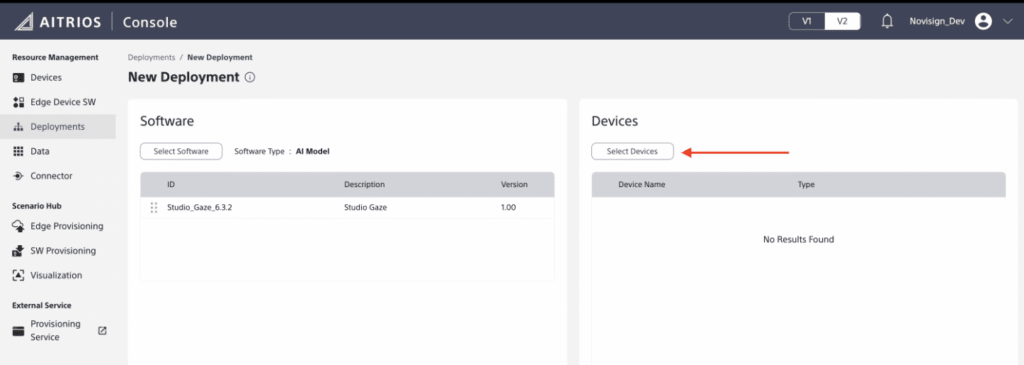
Task: Click the Visualization sidebar icon
Action: (18, 276)
